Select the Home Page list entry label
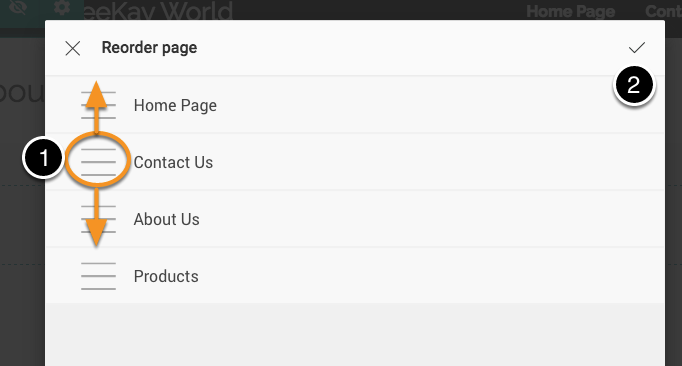682x366 pixels. click(175, 105)
